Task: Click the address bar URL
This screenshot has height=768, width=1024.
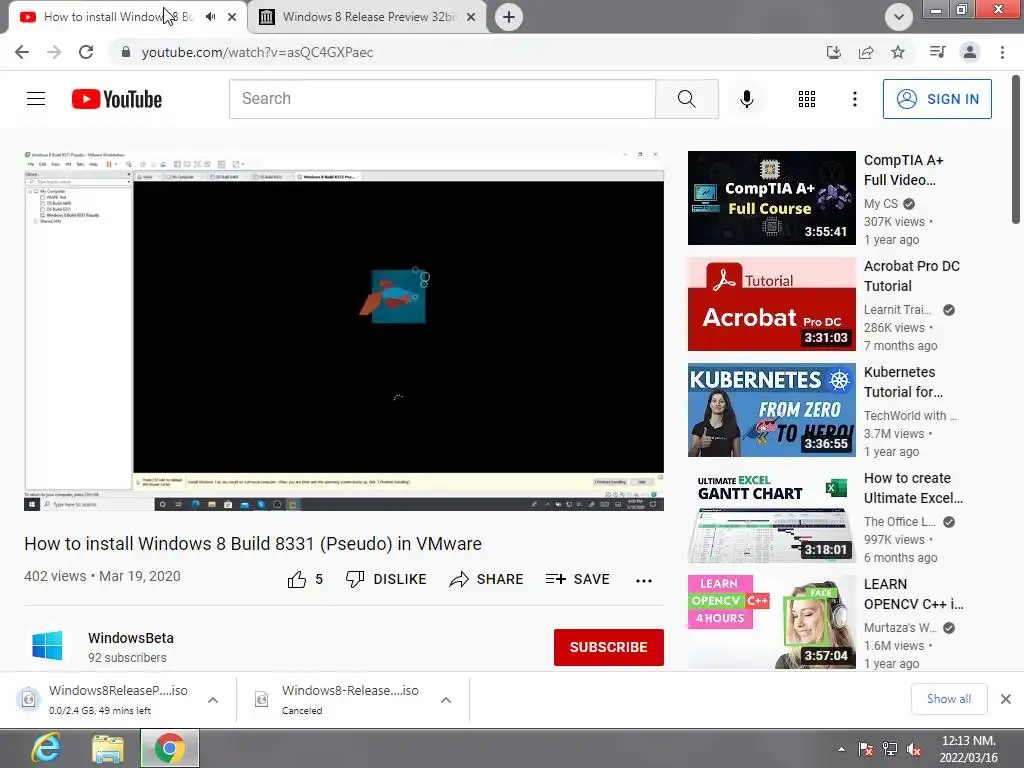Action: (257, 52)
